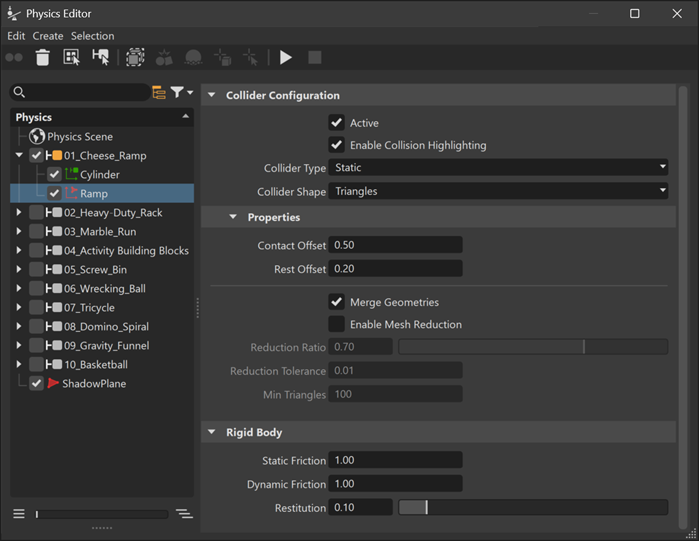The height and width of the screenshot is (541, 699).
Task: Click the left hamburger icon below tree
Action: click(x=19, y=514)
